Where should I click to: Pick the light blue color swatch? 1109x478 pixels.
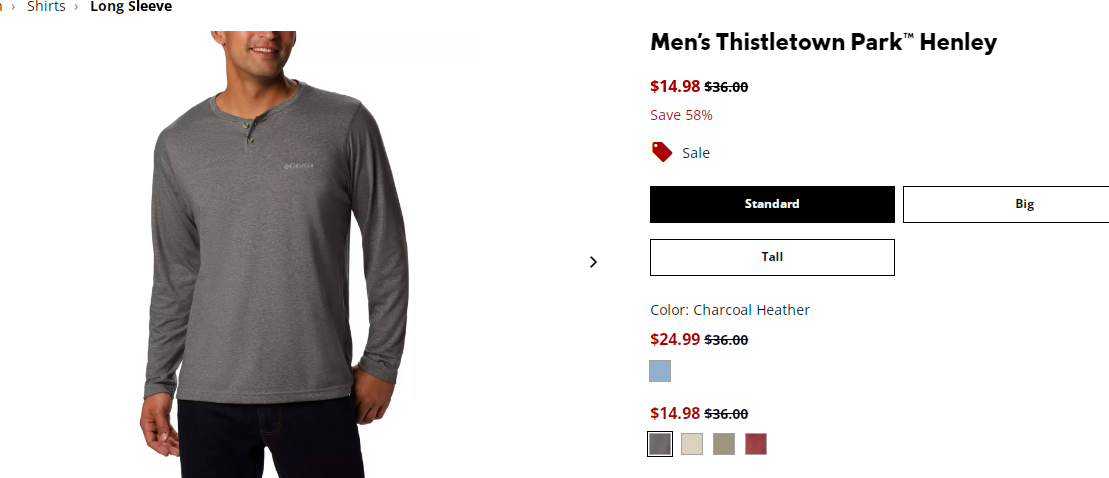pos(660,371)
